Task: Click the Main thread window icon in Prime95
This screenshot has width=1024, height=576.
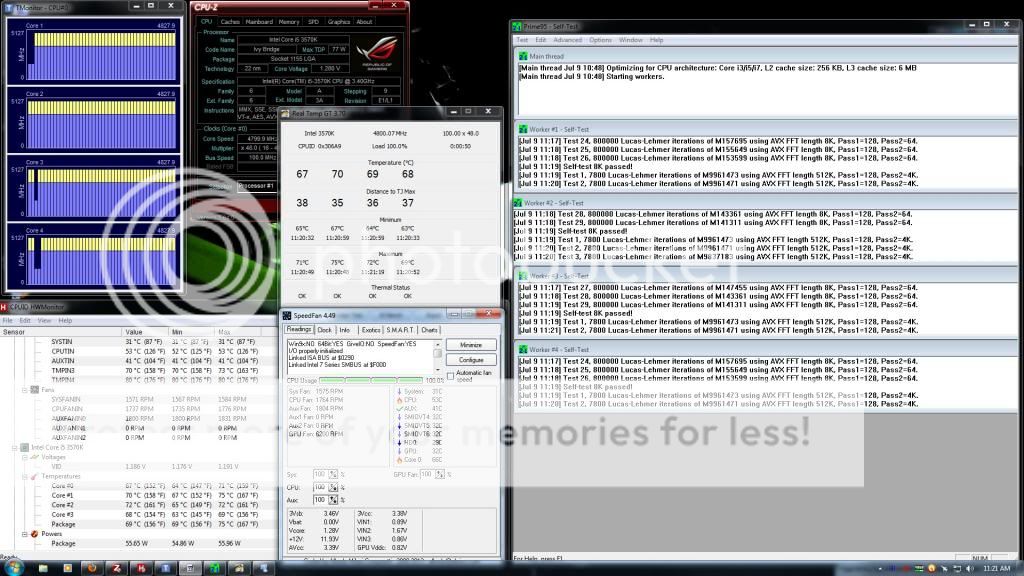Action: 523,56
